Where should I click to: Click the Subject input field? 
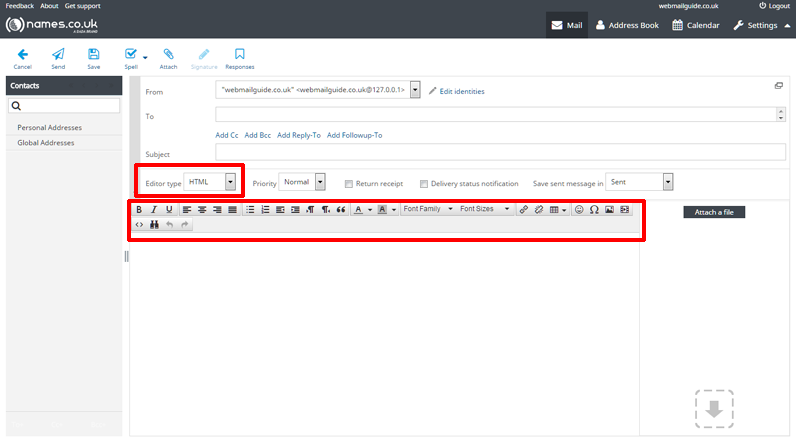coord(500,153)
